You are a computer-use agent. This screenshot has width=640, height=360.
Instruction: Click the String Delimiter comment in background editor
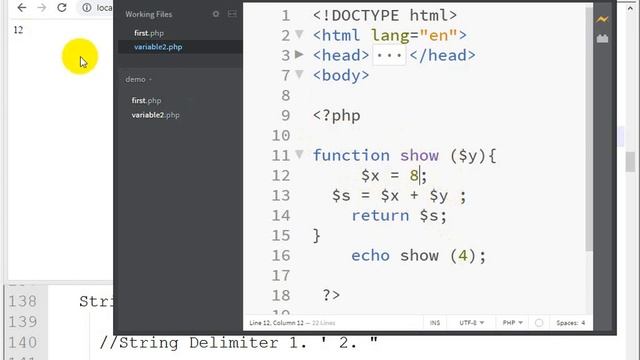click(239, 342)
